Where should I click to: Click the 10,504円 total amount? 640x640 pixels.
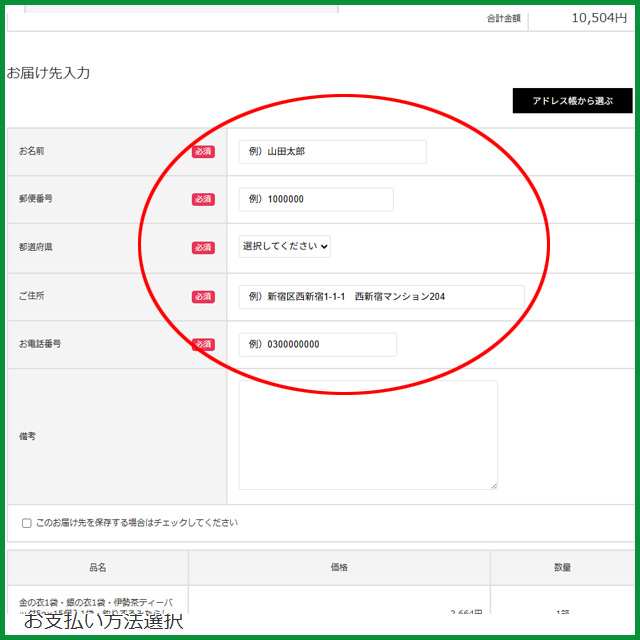click(599, 17)
